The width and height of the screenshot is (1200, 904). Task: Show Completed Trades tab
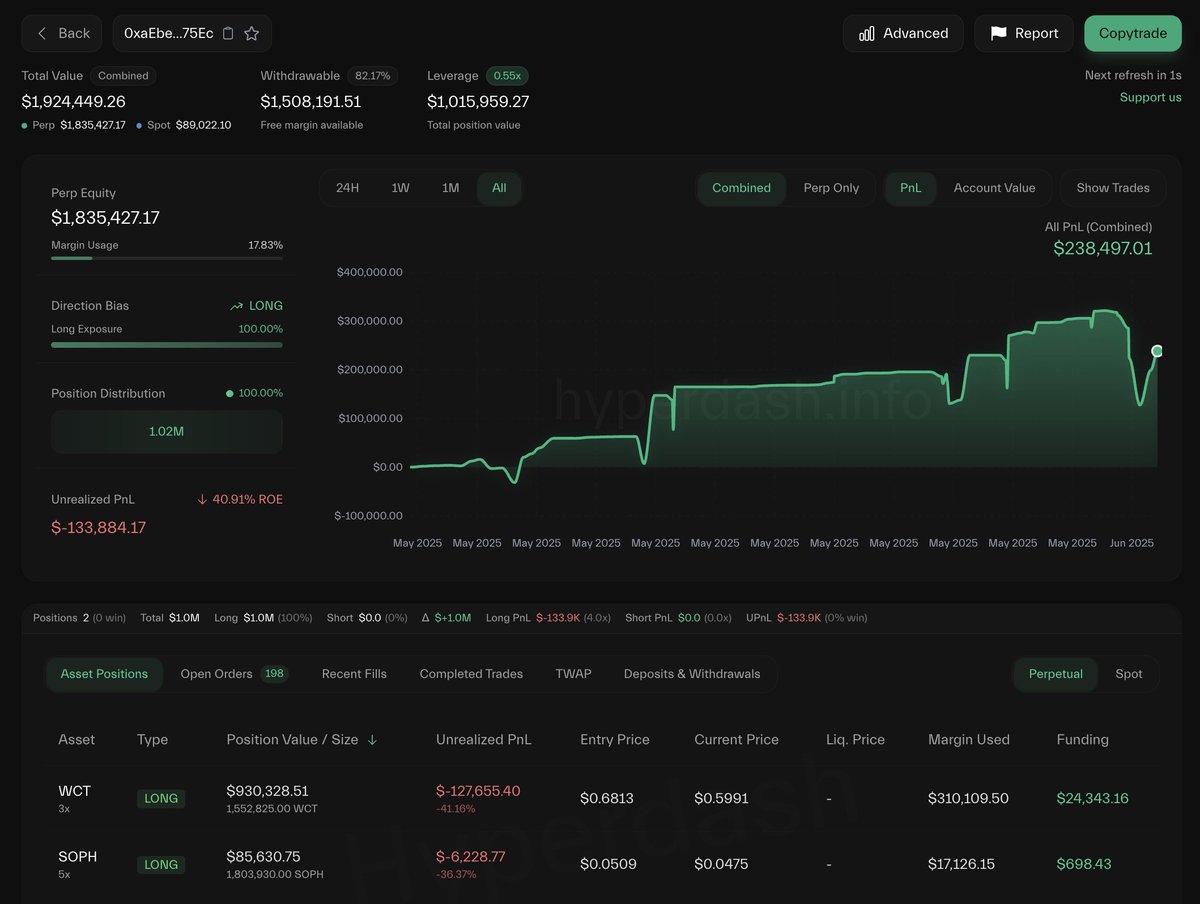coord(471,674)
